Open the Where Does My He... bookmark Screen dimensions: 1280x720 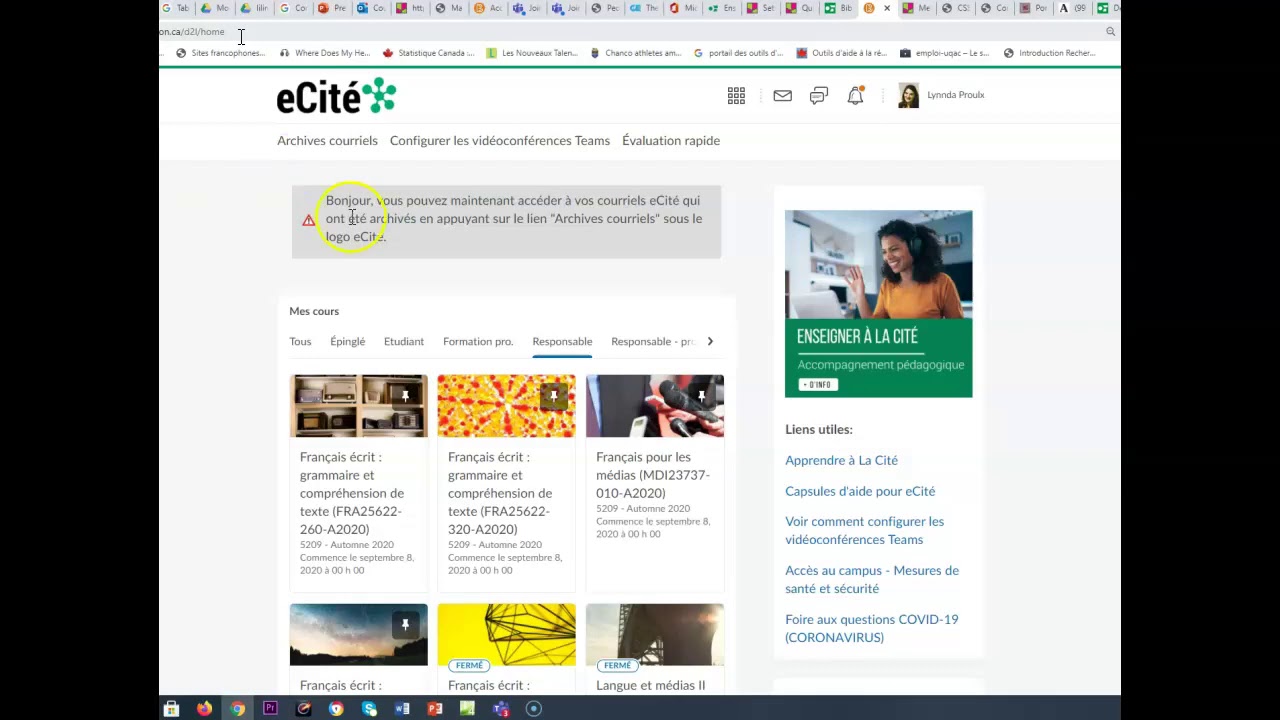(325, 53)
